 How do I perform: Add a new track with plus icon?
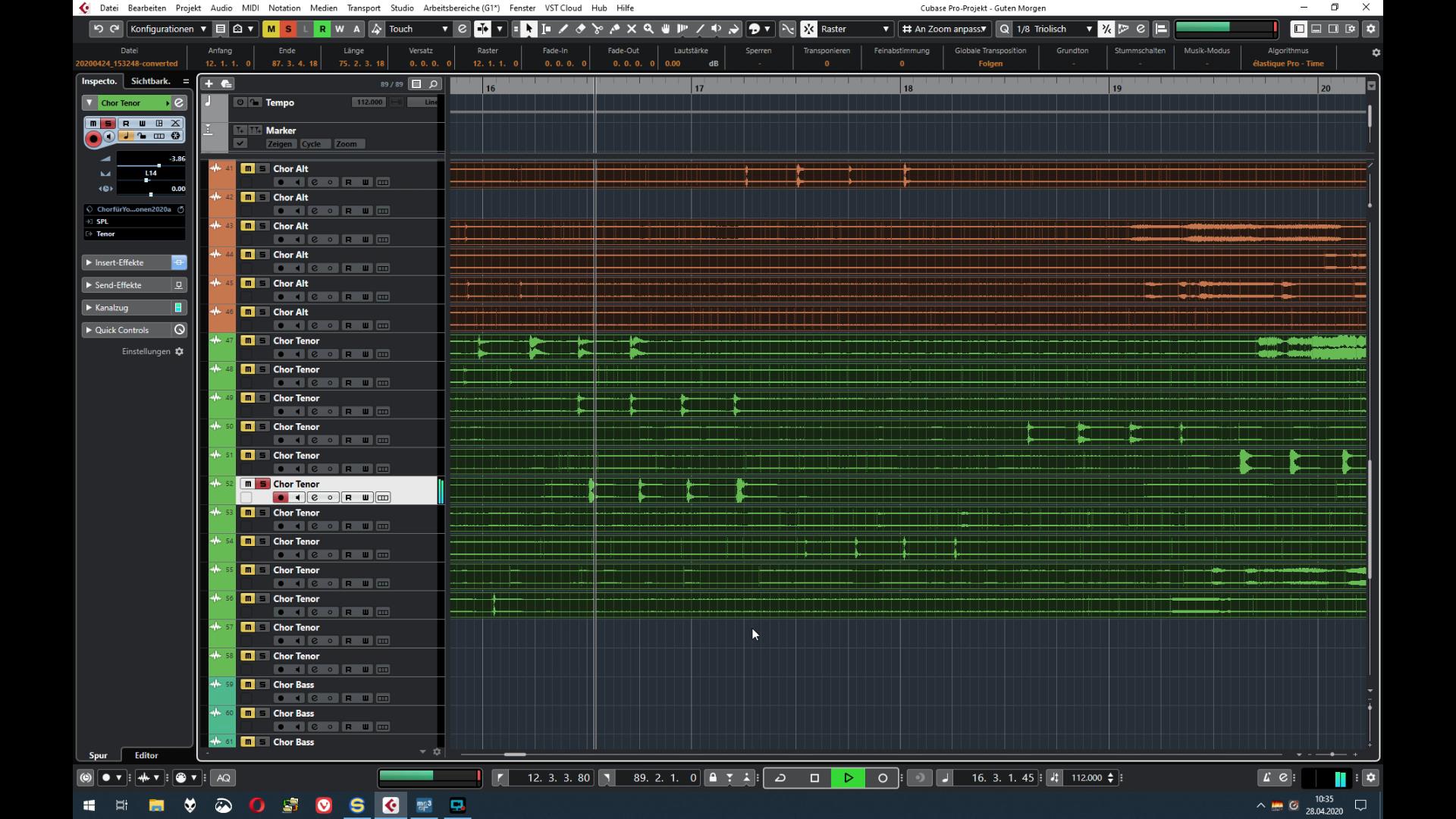point(209,83)
